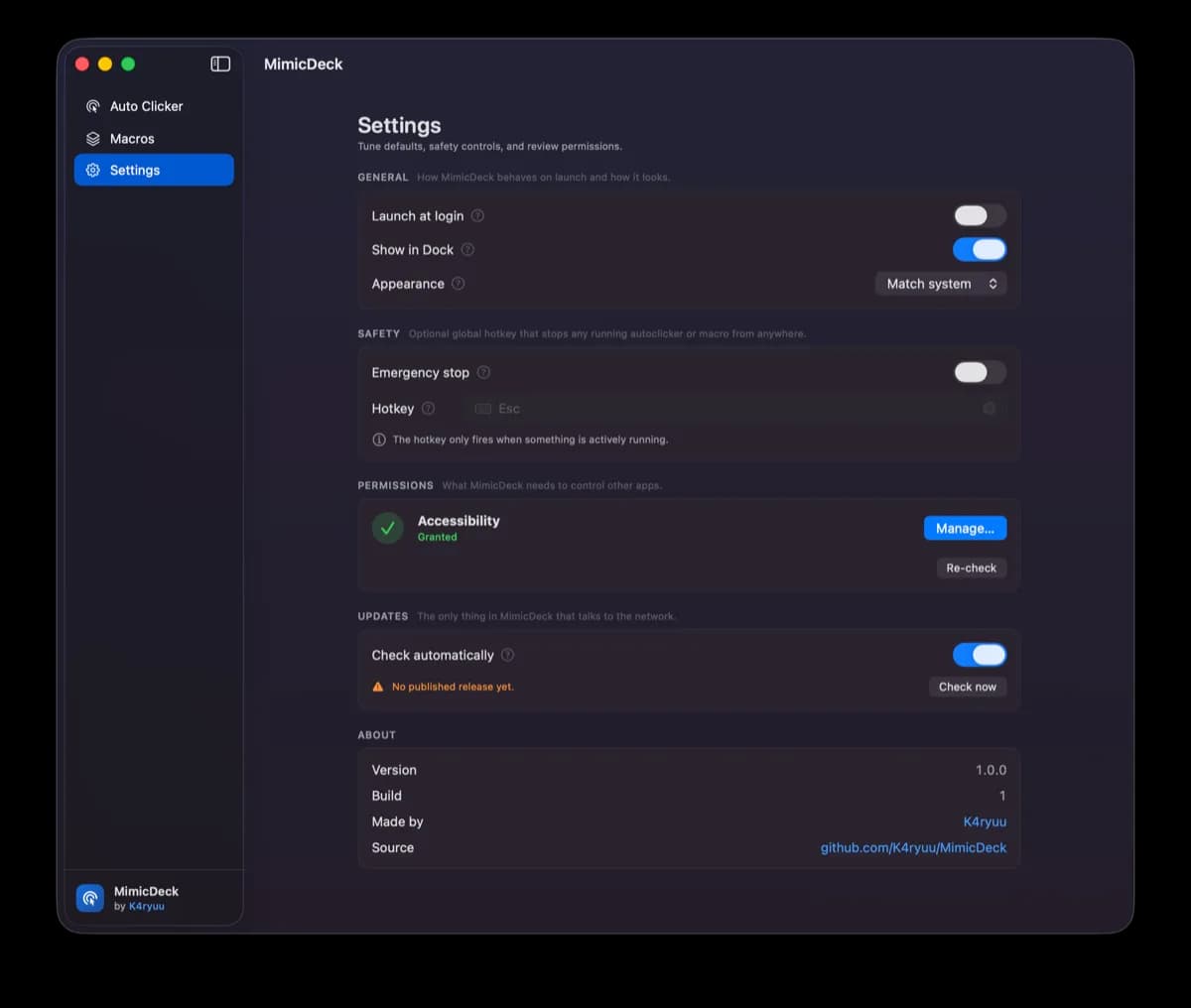The image size is (1191, 1008).
Task: Click the 'Emergency stop' label
Action: coord(421,372)
